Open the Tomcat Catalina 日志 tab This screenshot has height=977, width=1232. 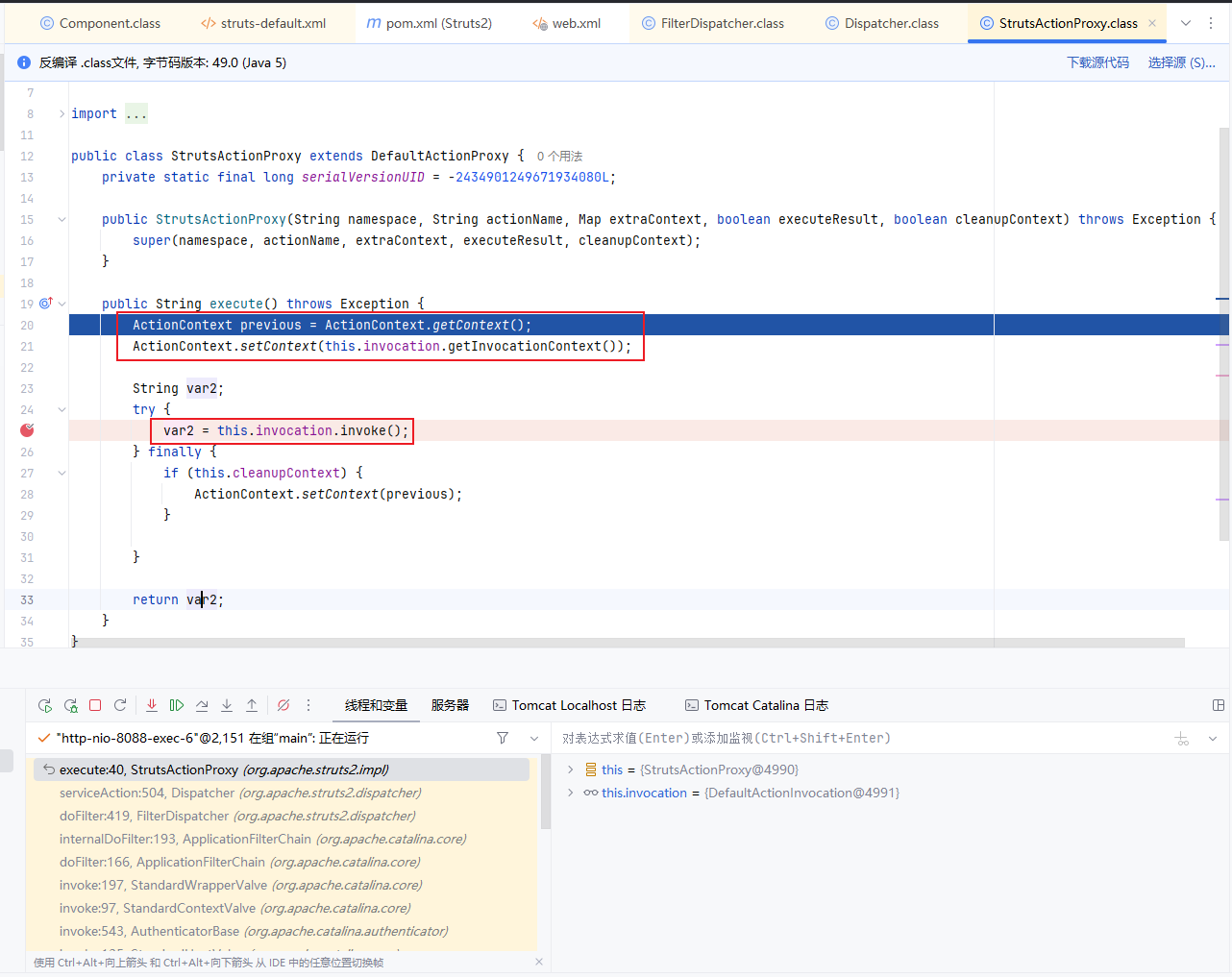[756, 705]
